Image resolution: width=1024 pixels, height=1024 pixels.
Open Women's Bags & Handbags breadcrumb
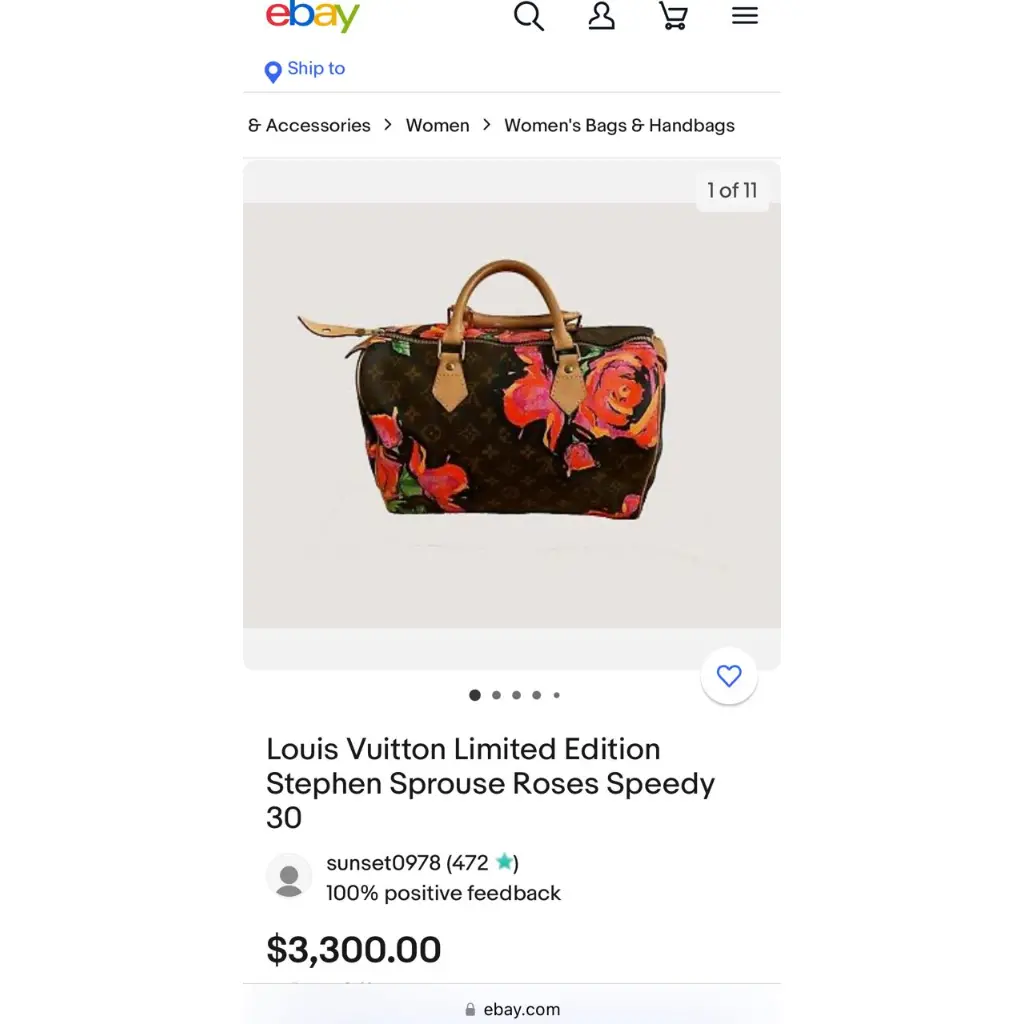point(619,125)
